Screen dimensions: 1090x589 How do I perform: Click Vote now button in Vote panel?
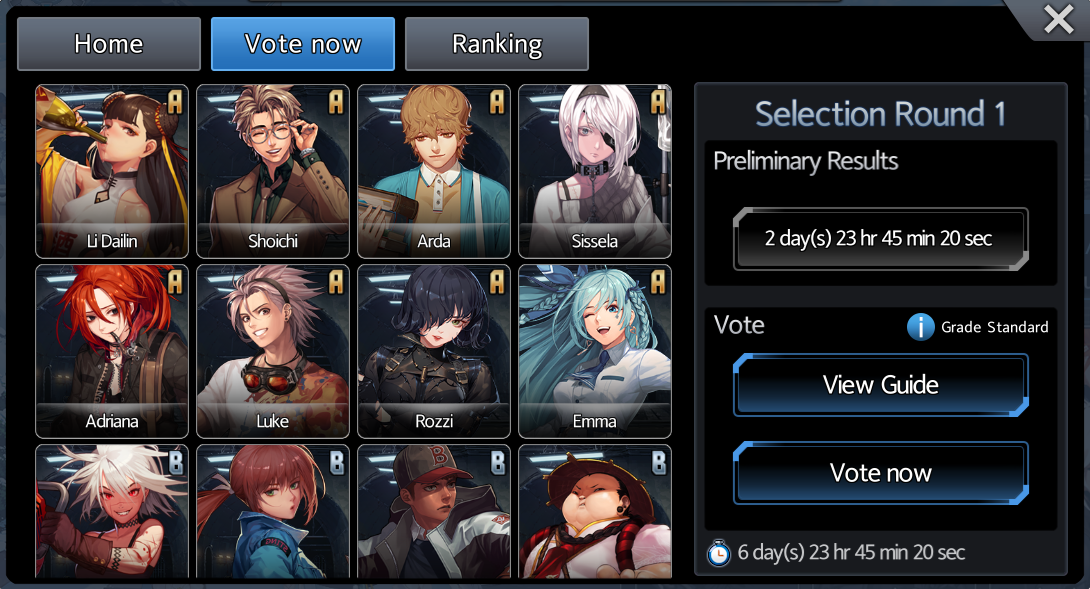coord(881,473)
